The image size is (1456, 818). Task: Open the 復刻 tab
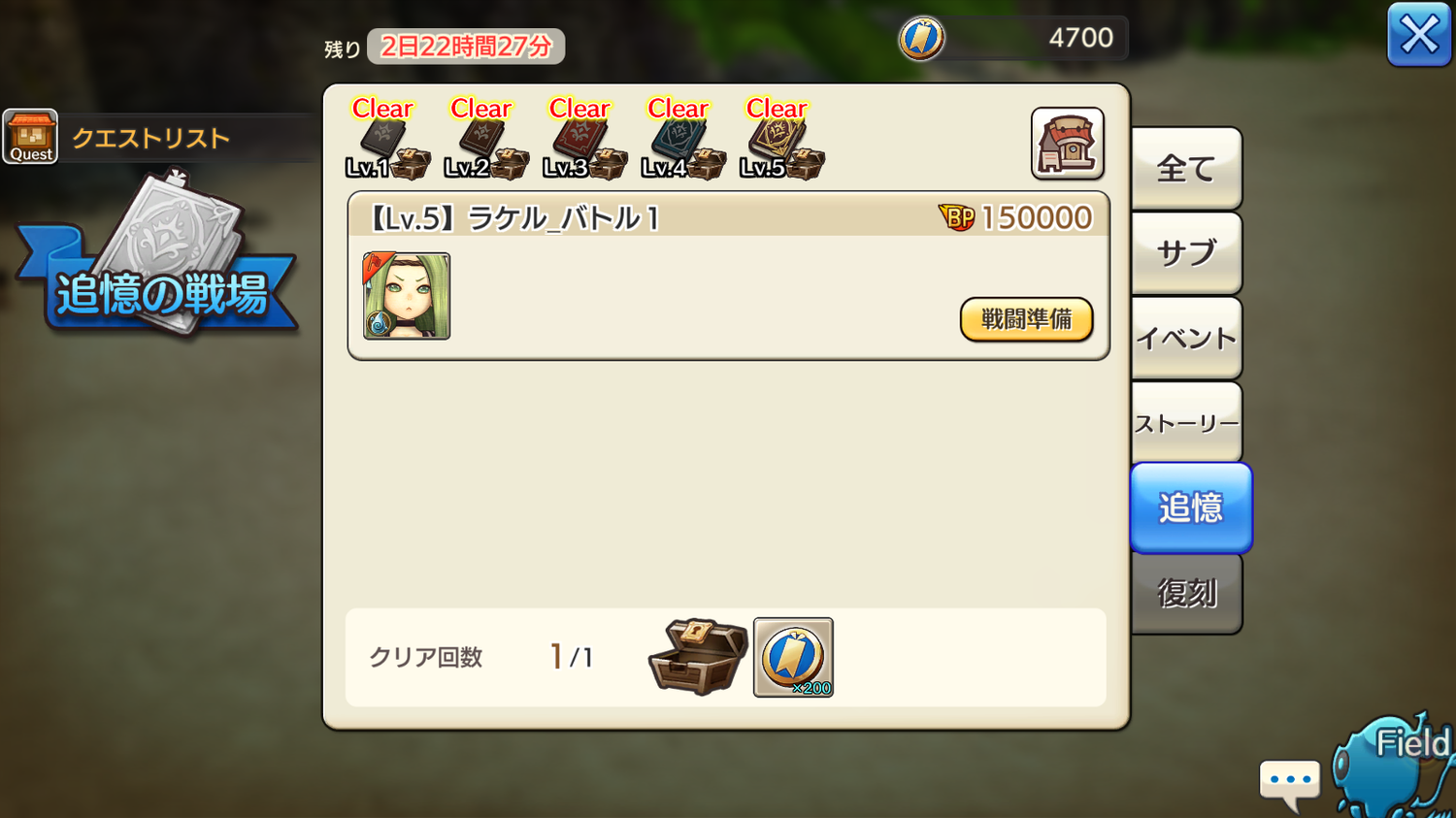[1186, 593]
